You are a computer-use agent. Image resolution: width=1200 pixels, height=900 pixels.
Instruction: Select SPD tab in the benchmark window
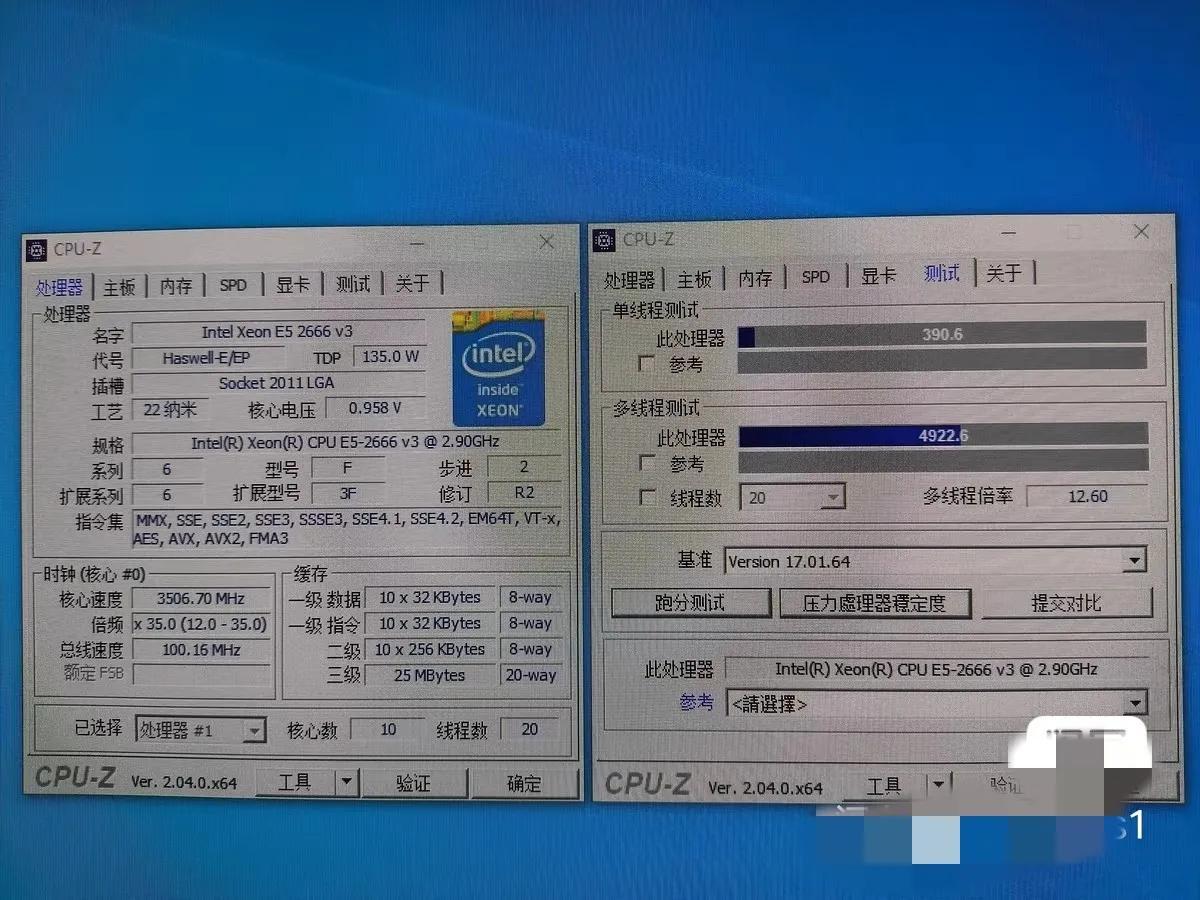pos(816,277)
